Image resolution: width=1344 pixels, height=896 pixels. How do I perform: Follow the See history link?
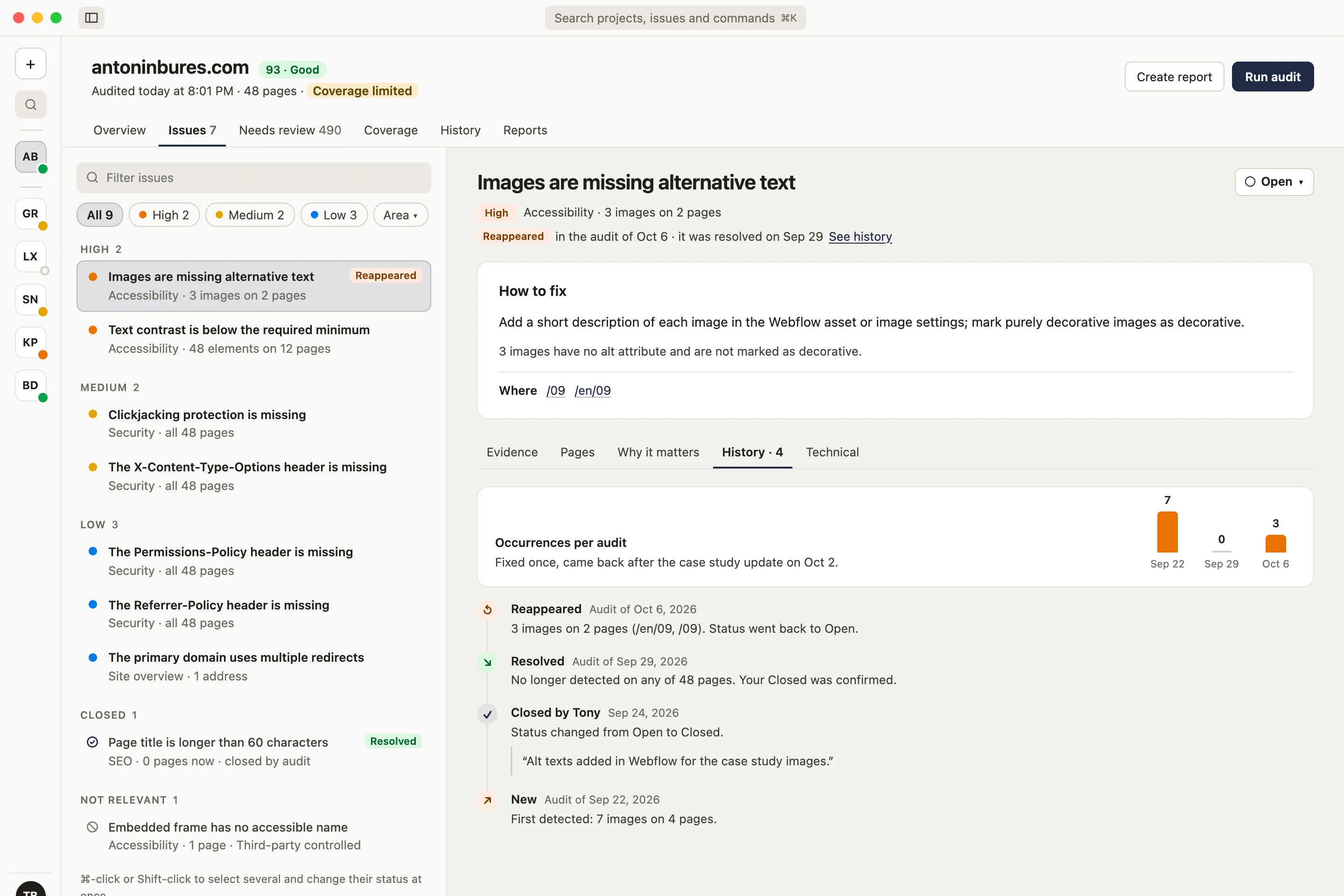point(860,237)
